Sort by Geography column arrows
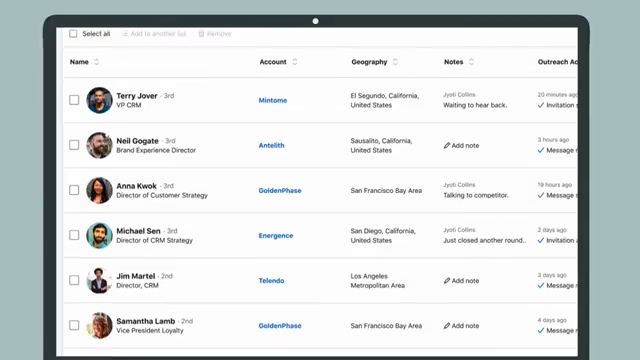640x360 pixels. (395, 62)
